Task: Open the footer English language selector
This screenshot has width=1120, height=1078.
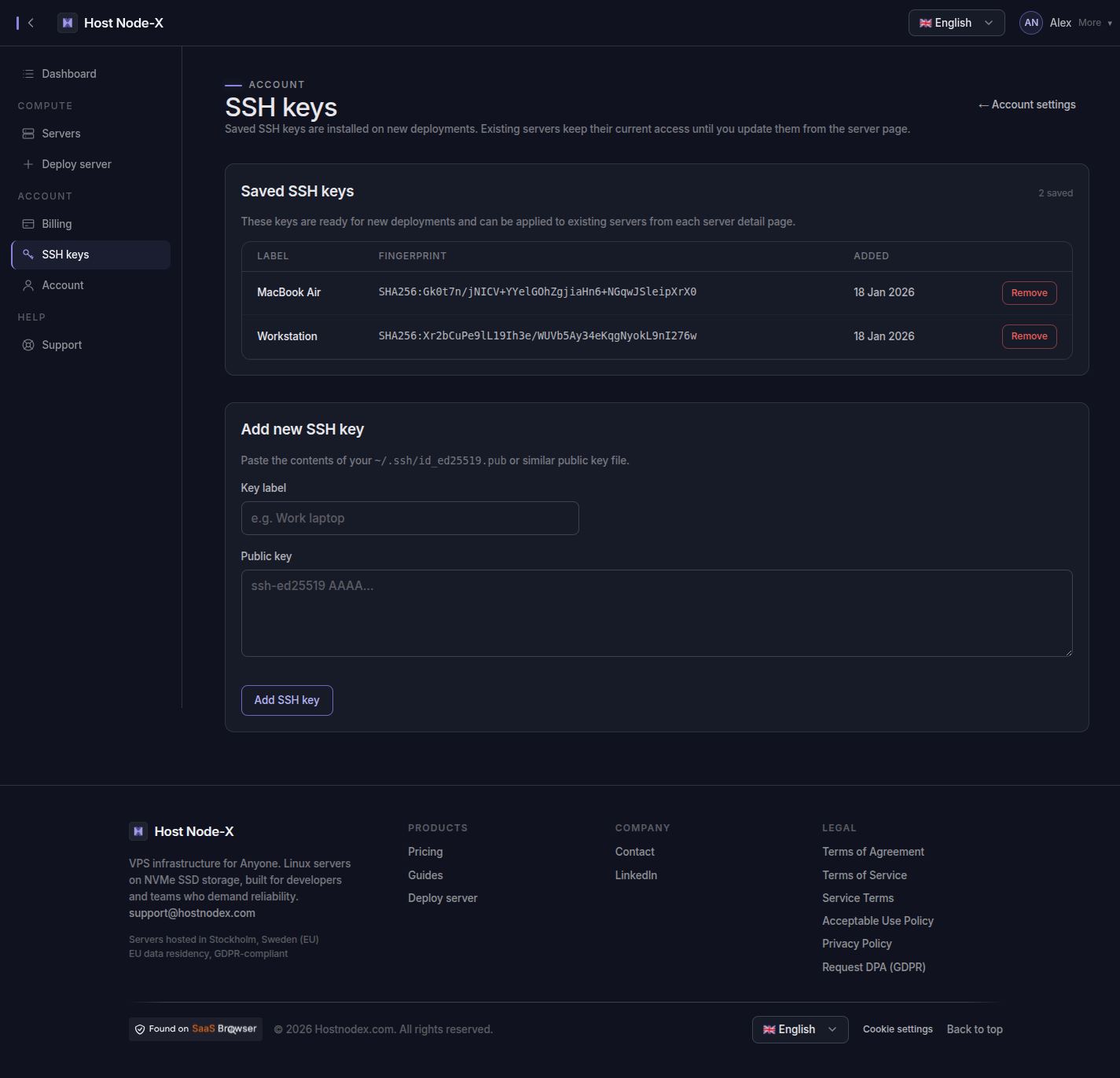Action: click(800, 1029)
